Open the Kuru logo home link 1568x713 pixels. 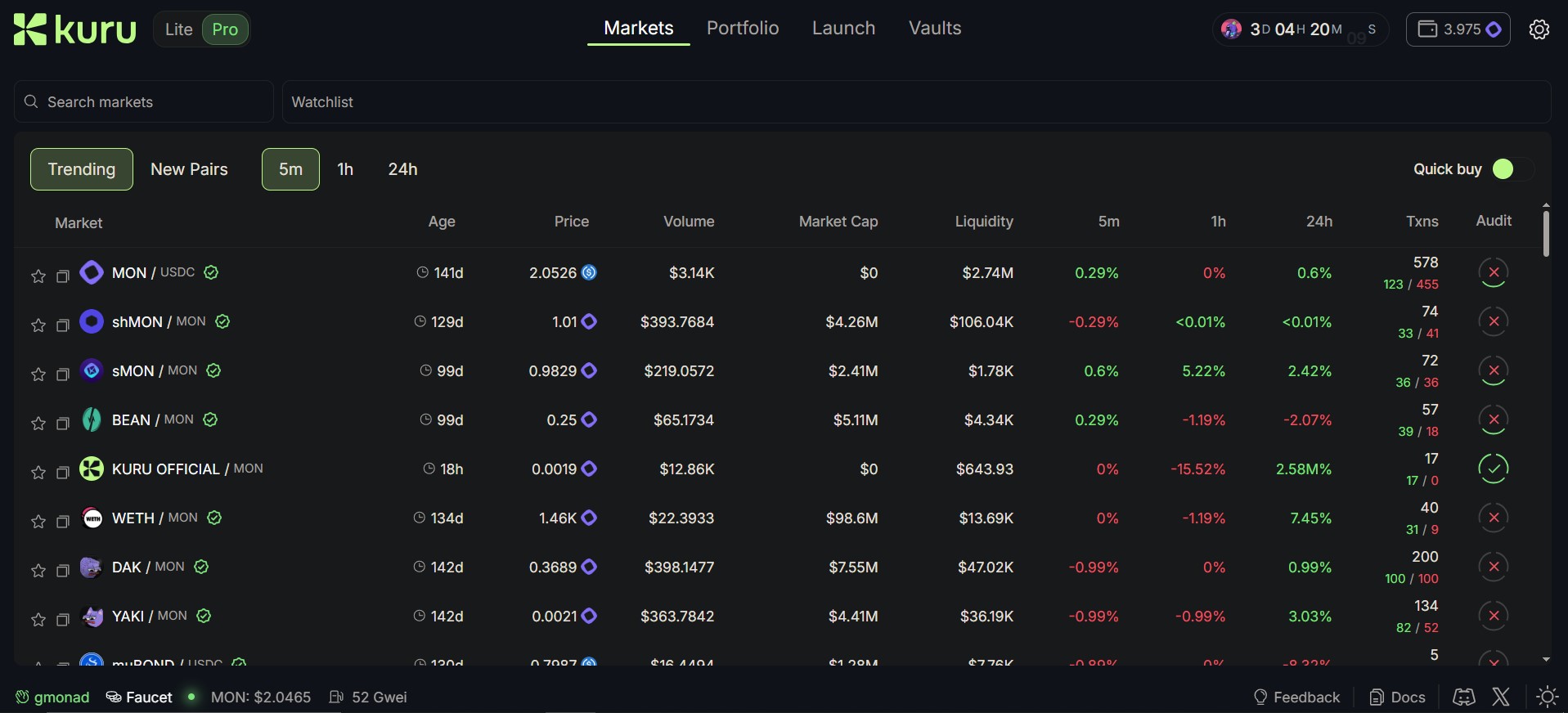75,29
